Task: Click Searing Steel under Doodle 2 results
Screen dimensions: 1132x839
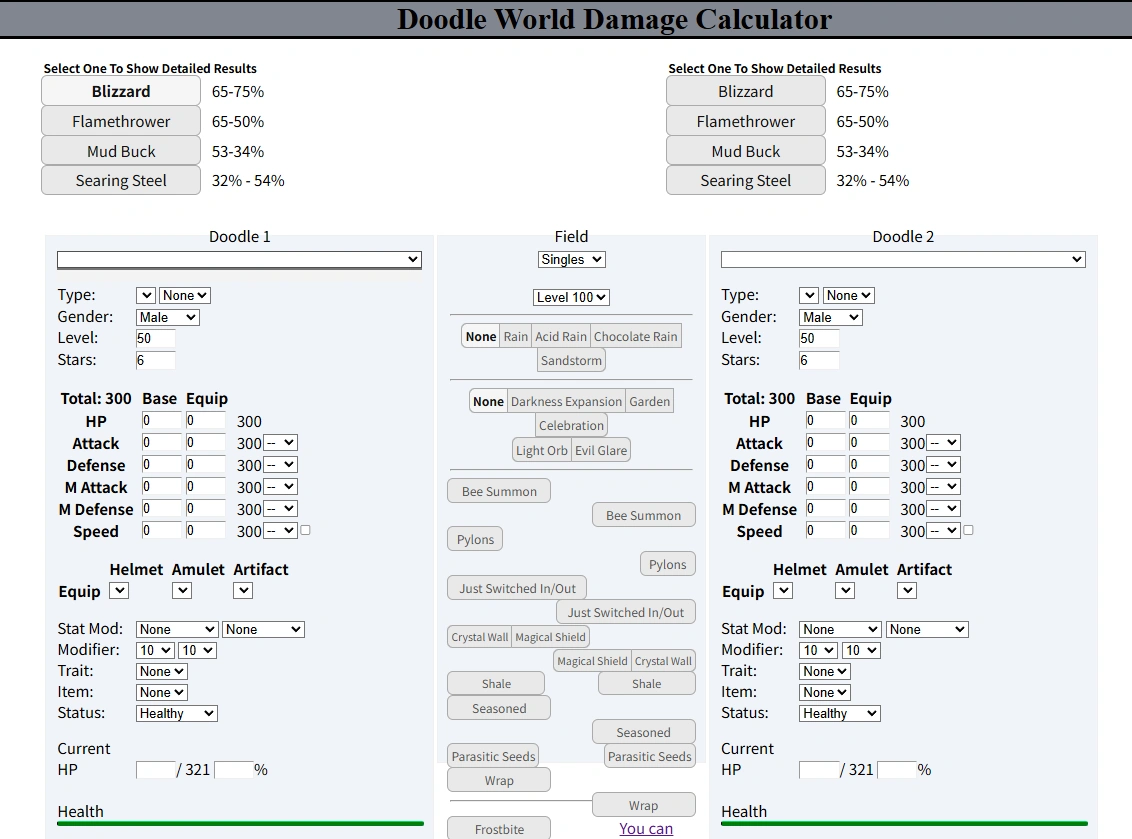Action: click(745, 180)
